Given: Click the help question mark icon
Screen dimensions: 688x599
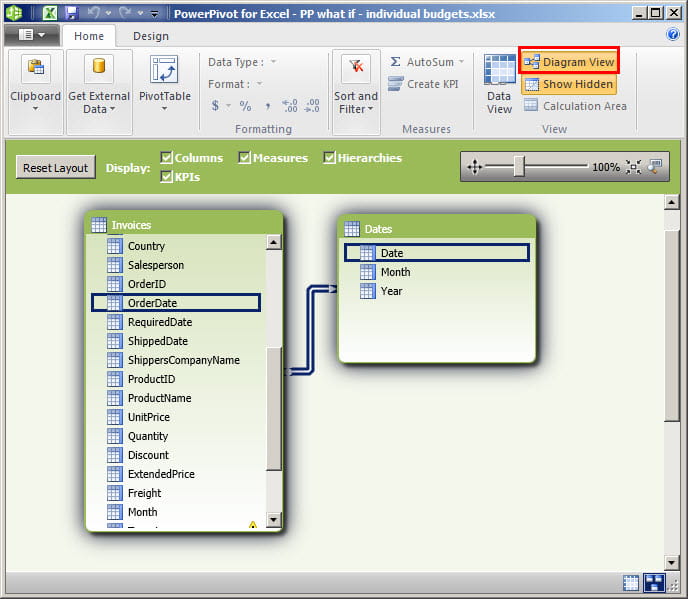Looking at the screenshot, I should coord(673,34).
